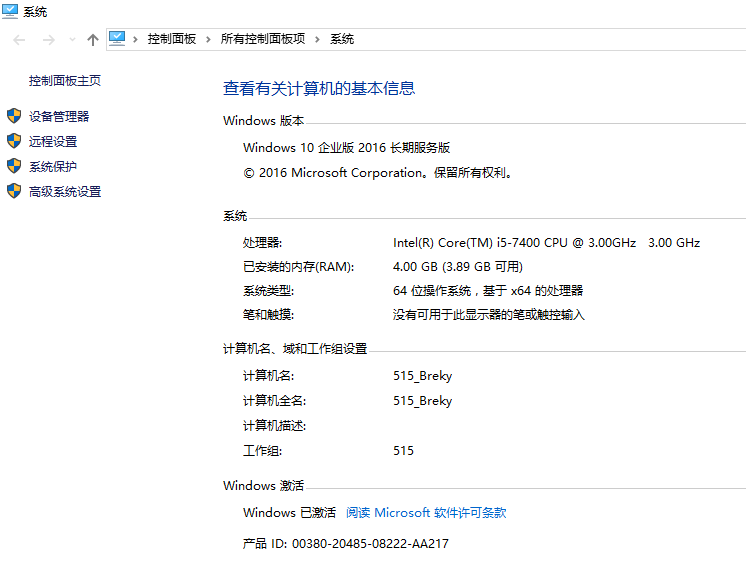This screenshot has width=746, height=569.
Task: Click shield icon beside 高级系统设置
Action: tap(14, 191)
